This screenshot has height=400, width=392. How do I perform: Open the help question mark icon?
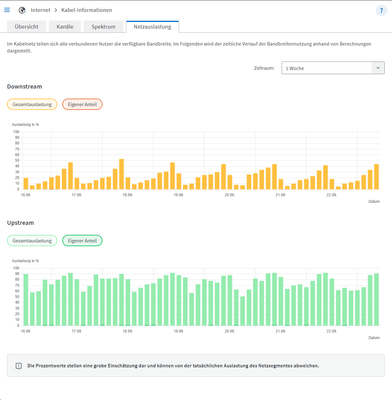point(381,11)
